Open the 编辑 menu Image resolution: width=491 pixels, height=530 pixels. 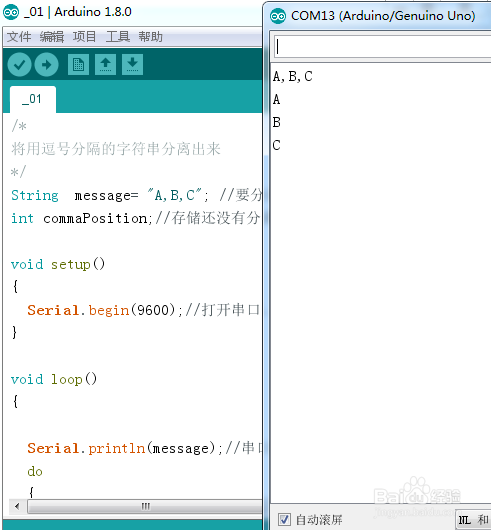pyautogui.click(x=52, y=37)
